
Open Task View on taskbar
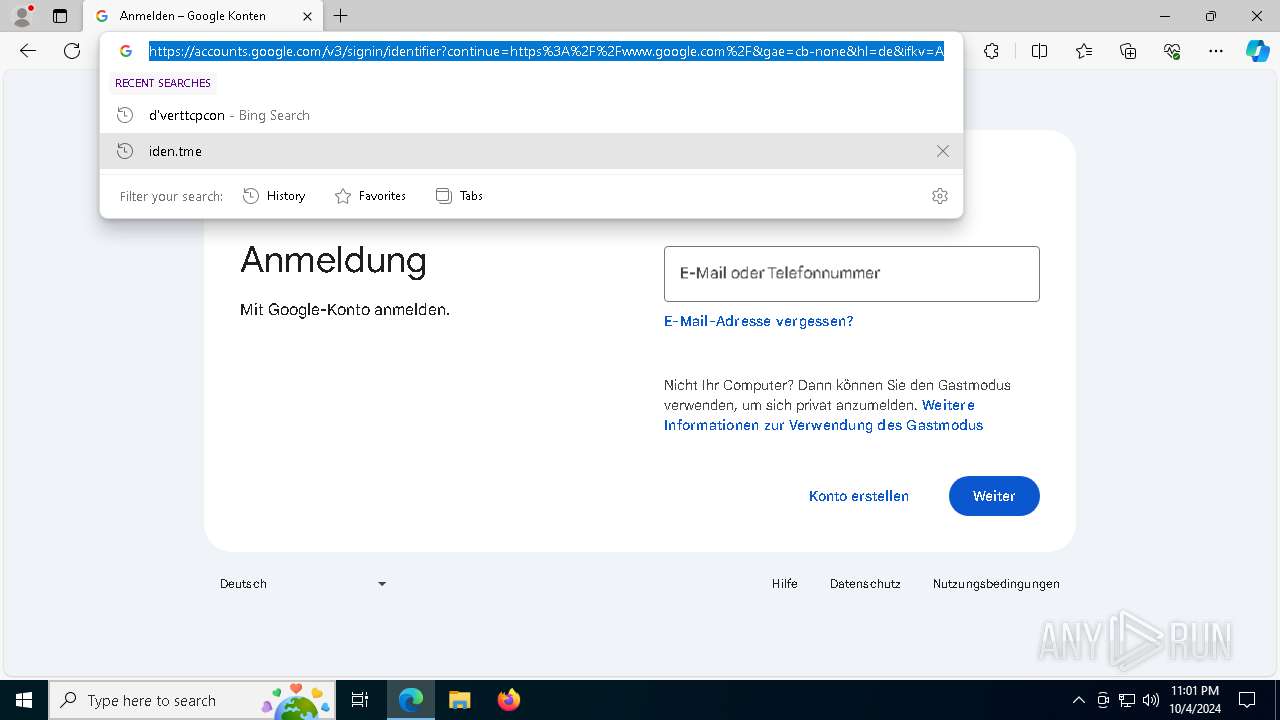tap(360, 700)
